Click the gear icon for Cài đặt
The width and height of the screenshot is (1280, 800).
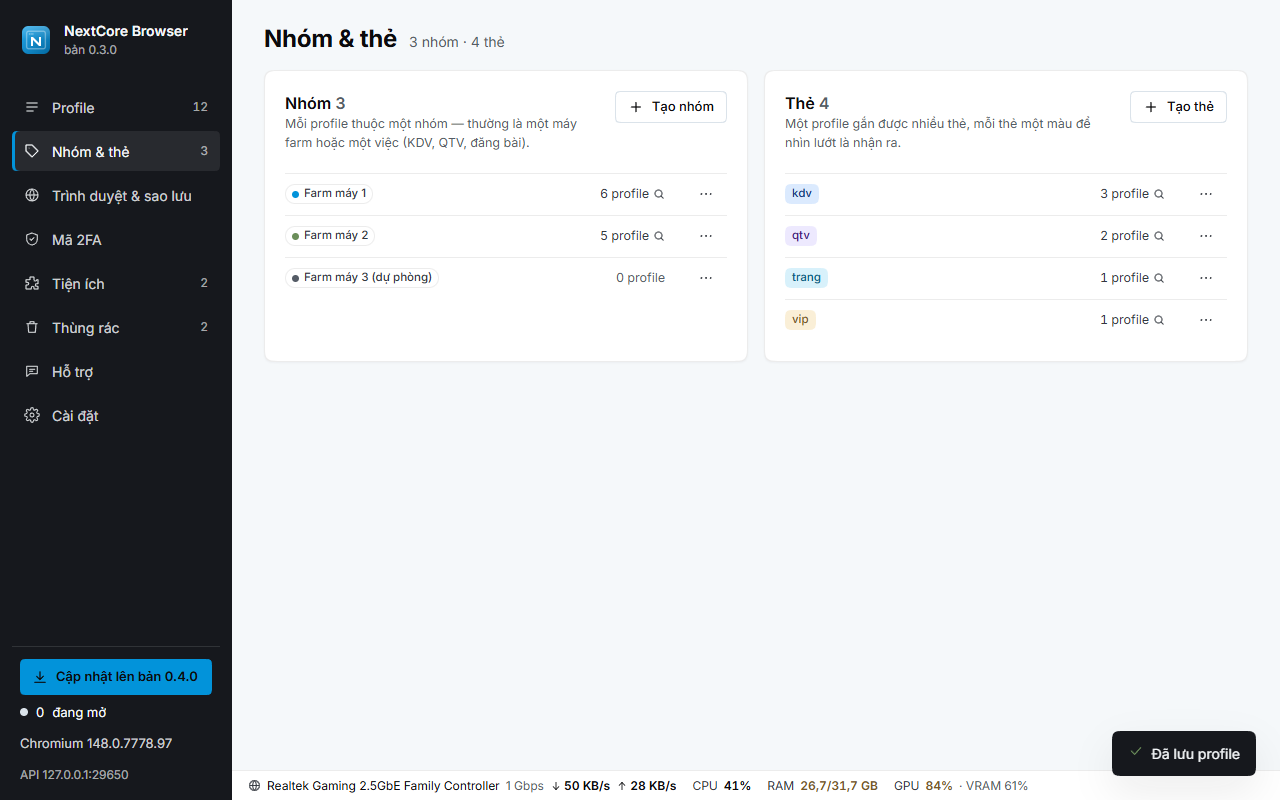[32, 415]
